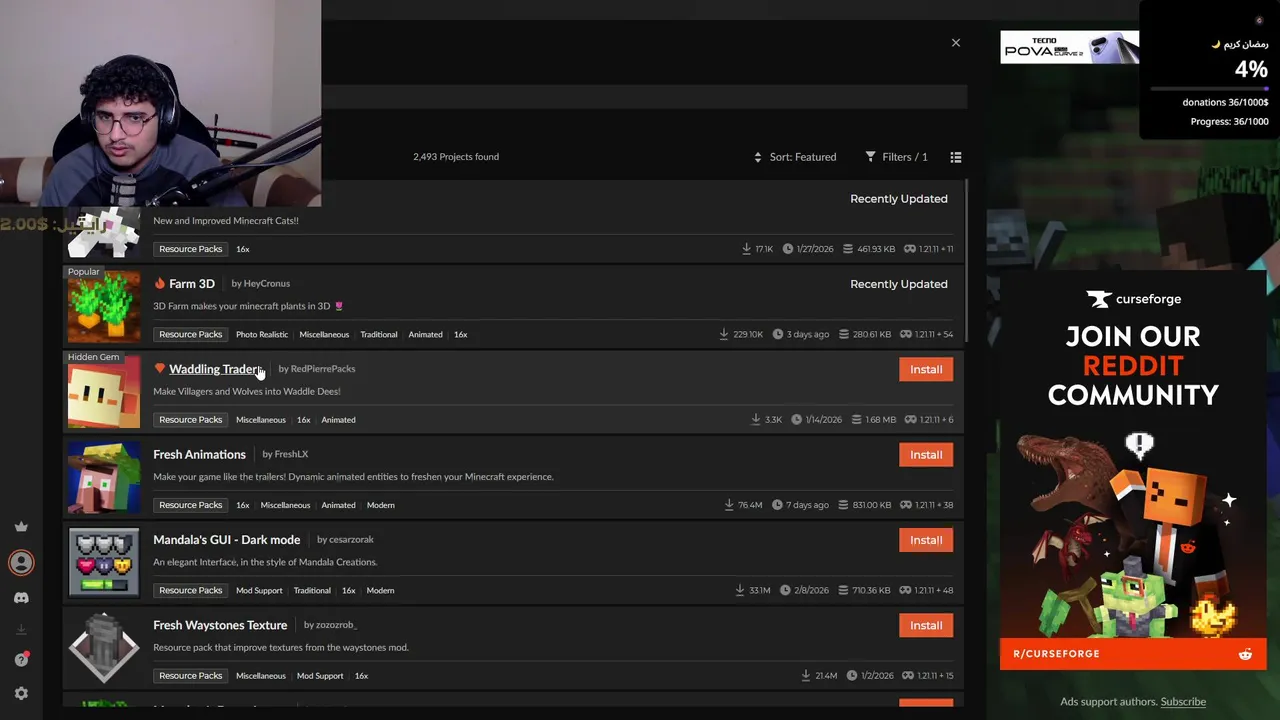Click the sort arrows icon beside Sort
Viewport: 1280px width, 720px height.
(x=758, y=157)
